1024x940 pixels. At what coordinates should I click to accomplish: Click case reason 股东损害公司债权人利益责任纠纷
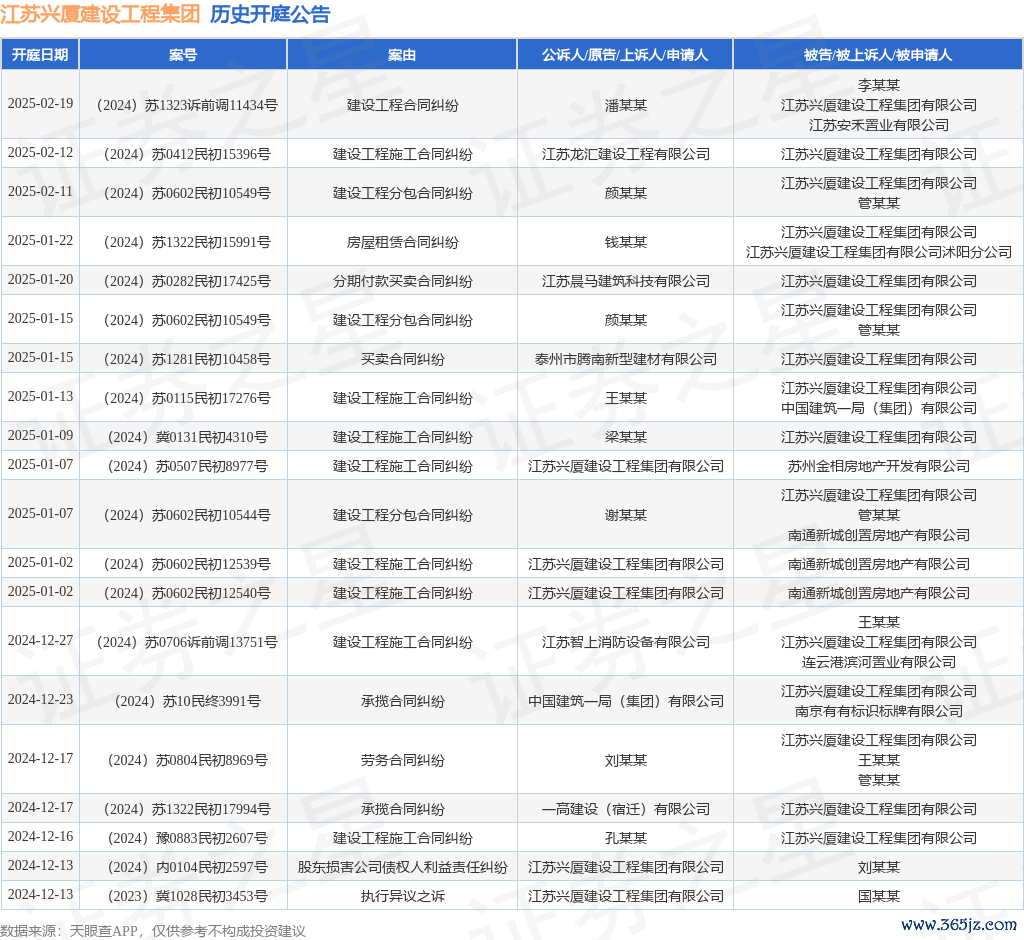coord(402,867)
